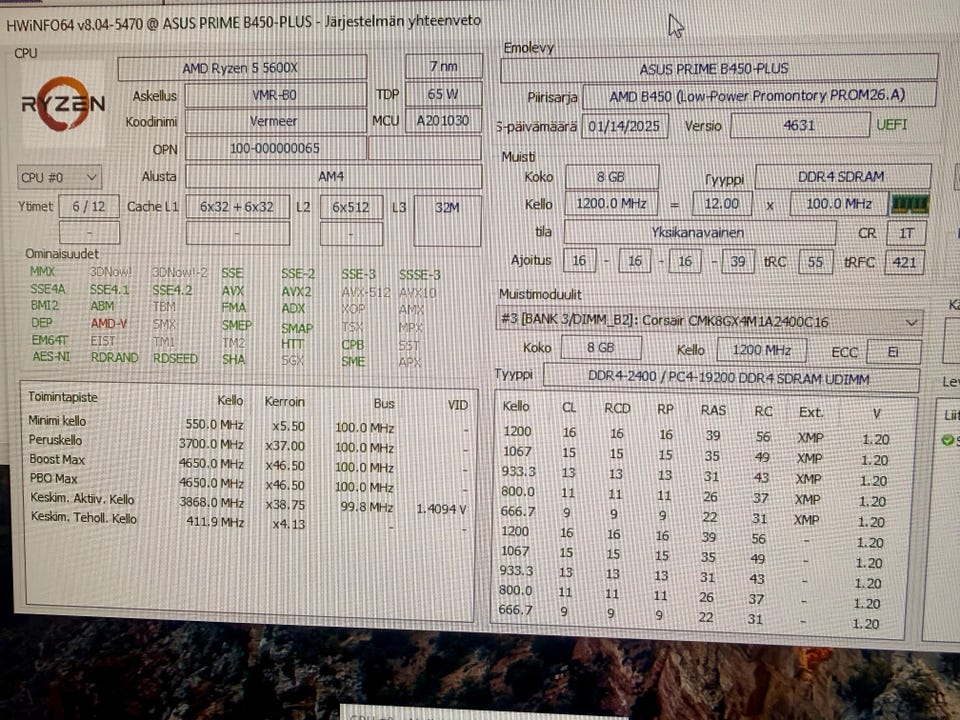Viewport: 960px width, 720px height.
Task: Click the green UEFI label
Action: (x=891, y=125)
